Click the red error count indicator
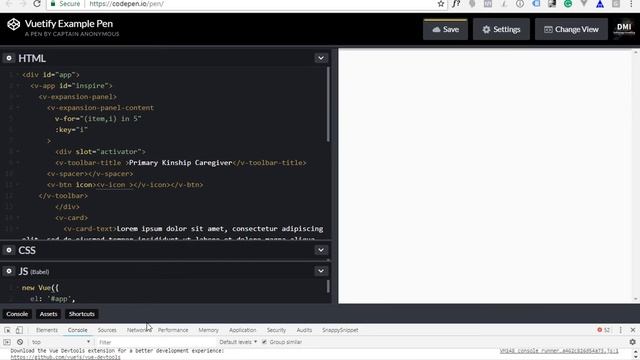The height and width of the screenshot is (360, 640). pos(604,330)
